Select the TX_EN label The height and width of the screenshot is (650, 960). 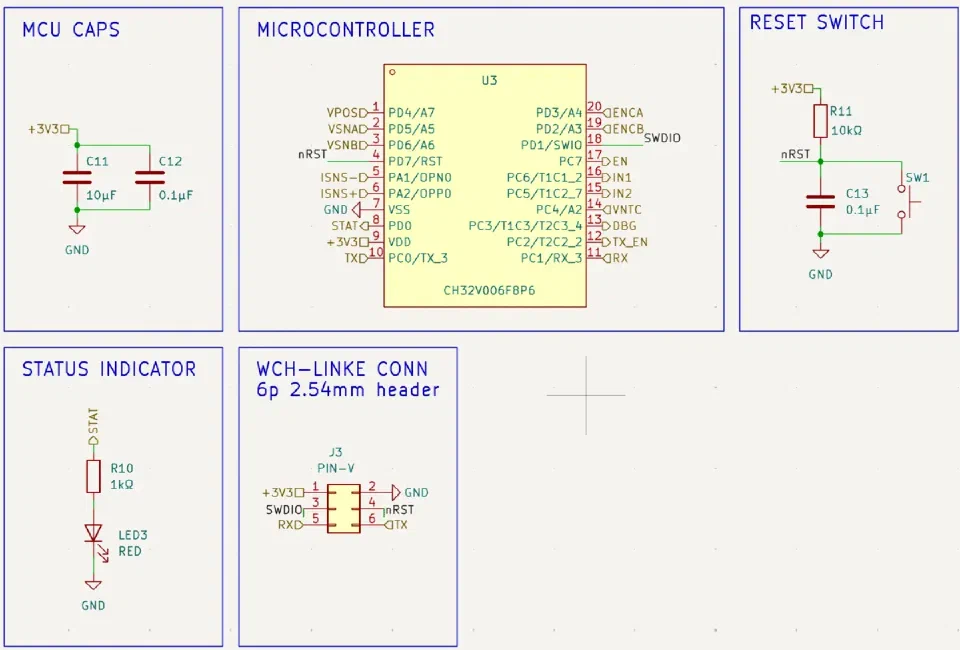click(625, 242)
